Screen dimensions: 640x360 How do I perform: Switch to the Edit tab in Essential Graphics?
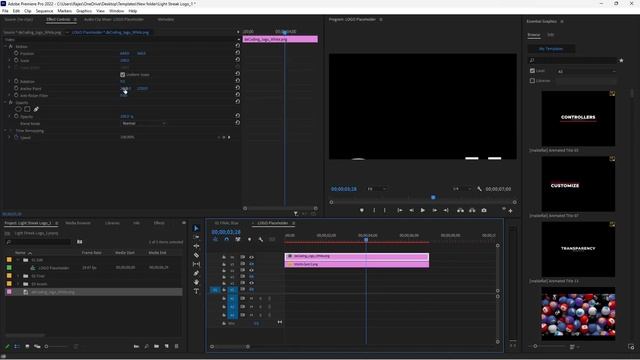coord(550,35)
